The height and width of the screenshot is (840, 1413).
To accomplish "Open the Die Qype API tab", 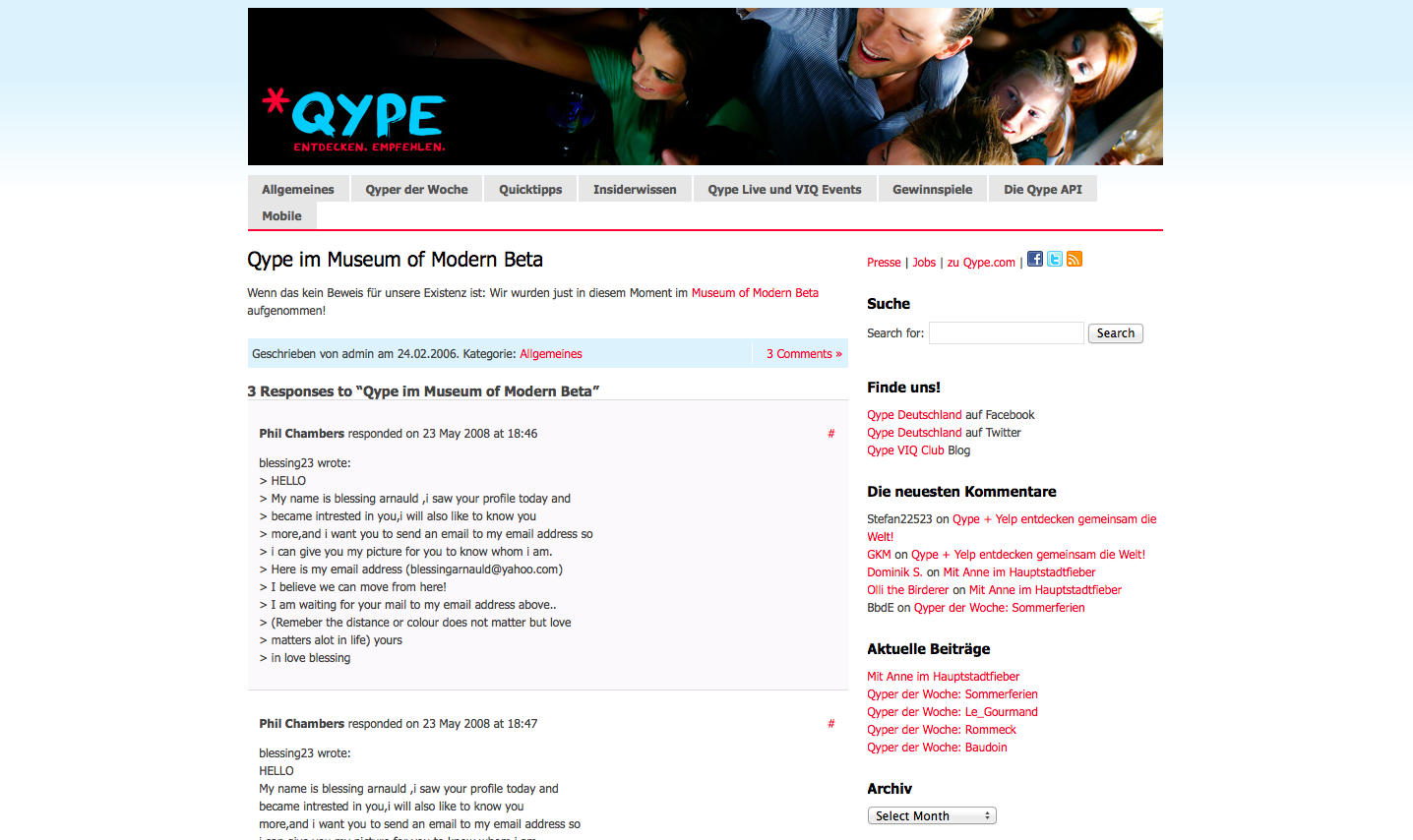I will coord(1042,189).
